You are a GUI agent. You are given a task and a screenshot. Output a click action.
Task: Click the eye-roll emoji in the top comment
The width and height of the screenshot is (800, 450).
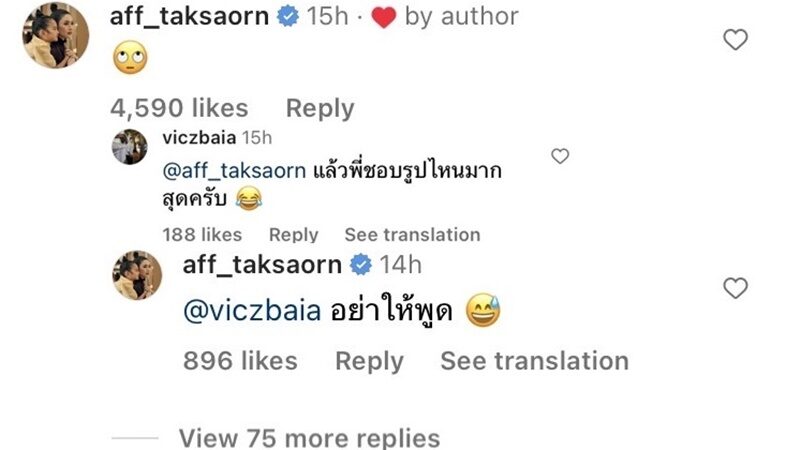pos(130,57)
